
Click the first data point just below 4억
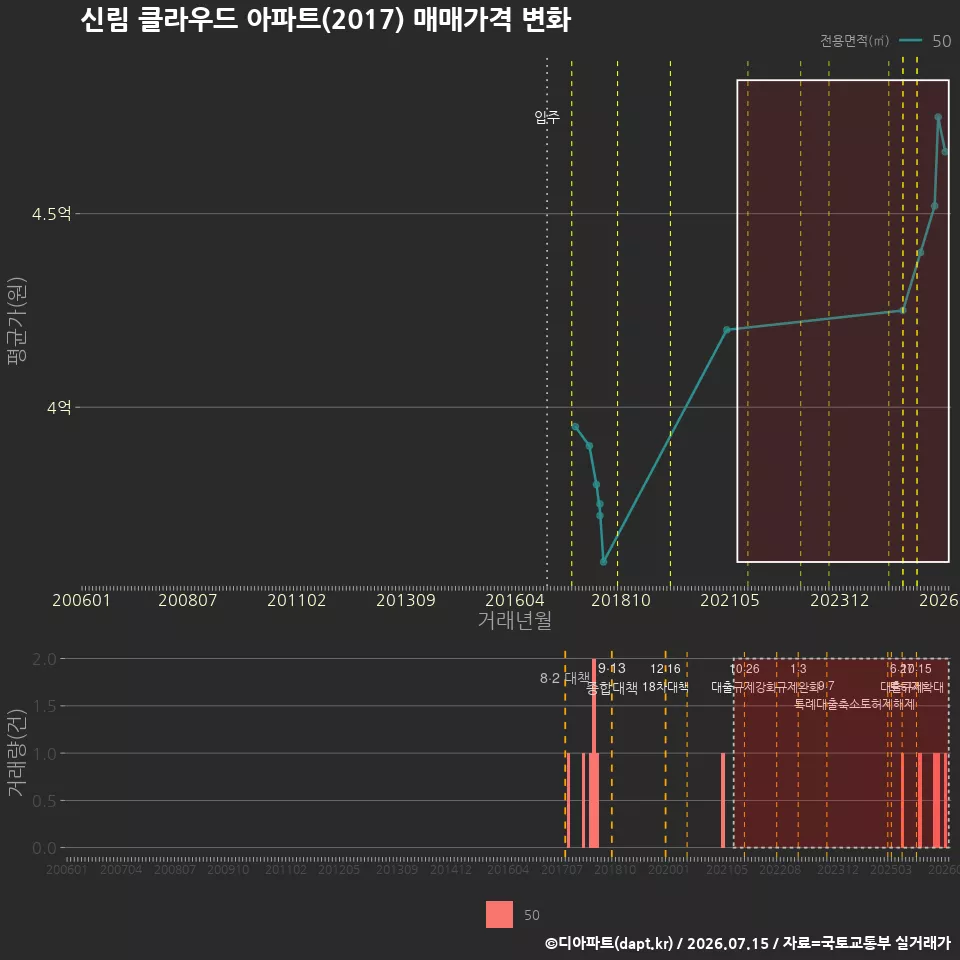pos(575,427)
